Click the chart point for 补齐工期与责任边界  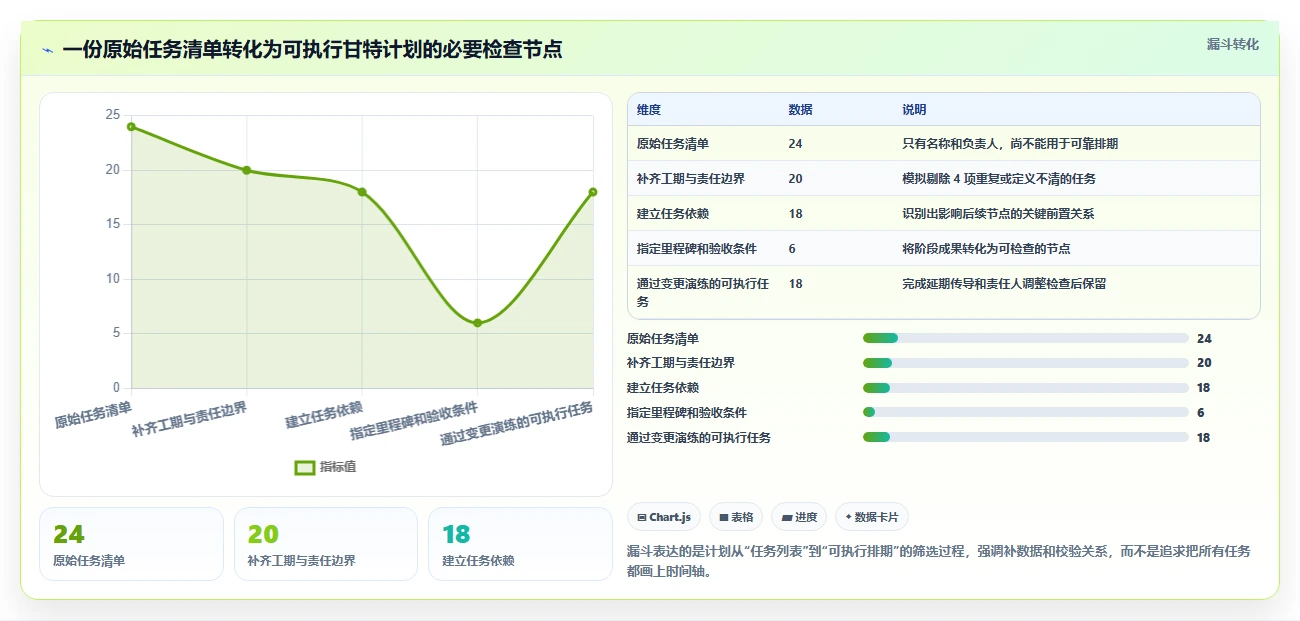pyautogui.click(x=246, y=170)
